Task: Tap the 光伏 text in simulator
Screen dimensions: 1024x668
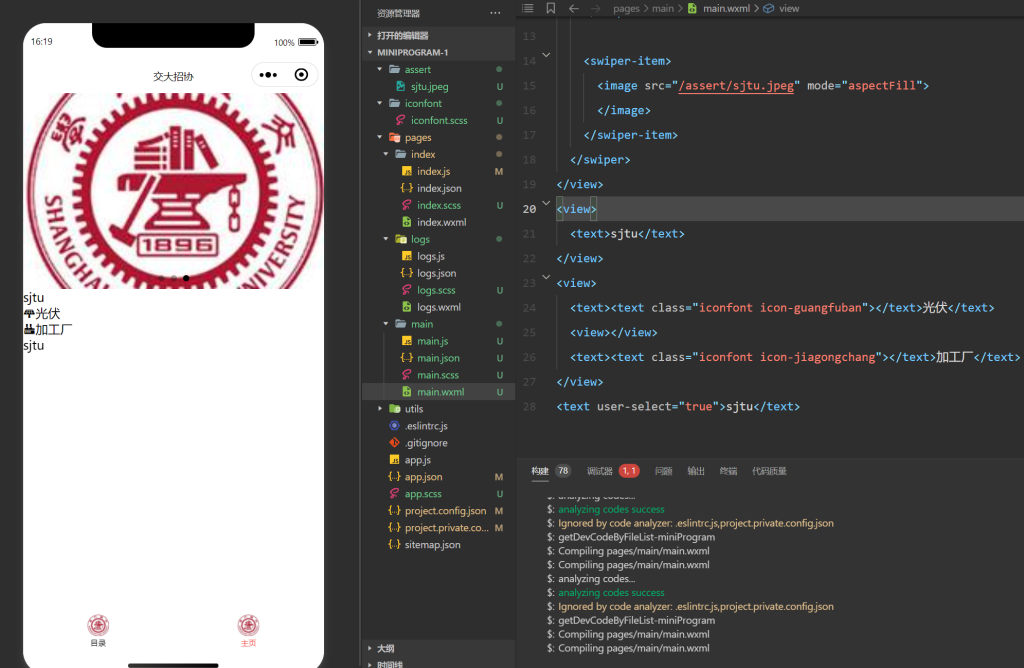Action: (x=48, y=313)
